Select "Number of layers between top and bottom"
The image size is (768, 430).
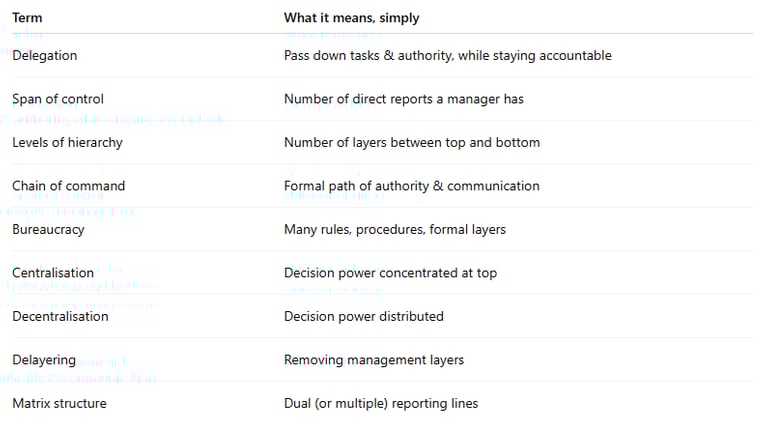click(x=411, y=142)
